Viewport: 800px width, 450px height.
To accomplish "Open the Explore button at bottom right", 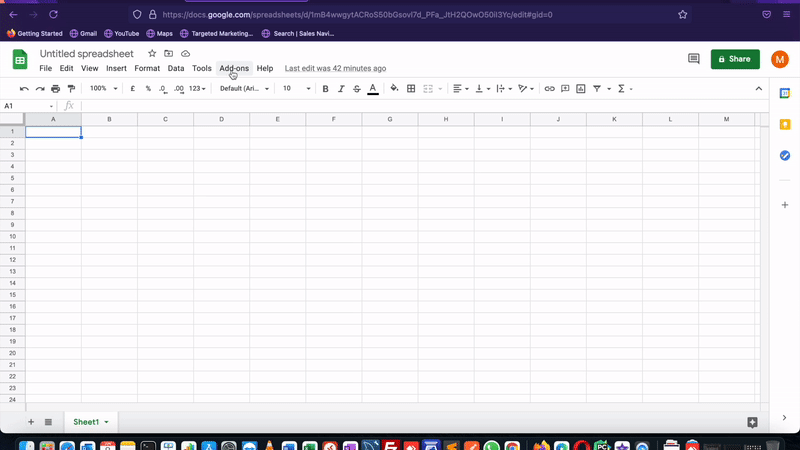I will click(x=752, y=422).
